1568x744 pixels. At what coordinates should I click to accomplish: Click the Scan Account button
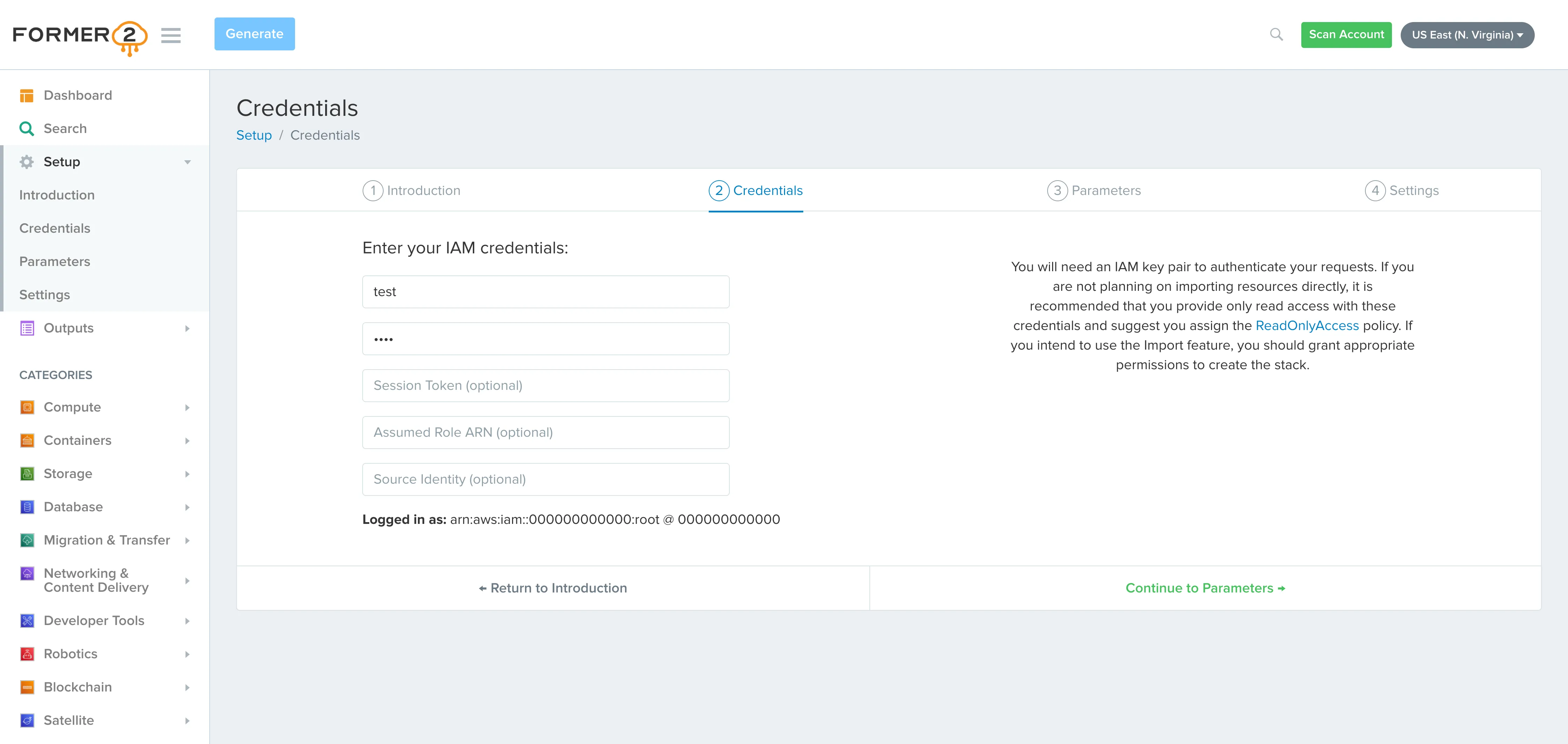1346,35
